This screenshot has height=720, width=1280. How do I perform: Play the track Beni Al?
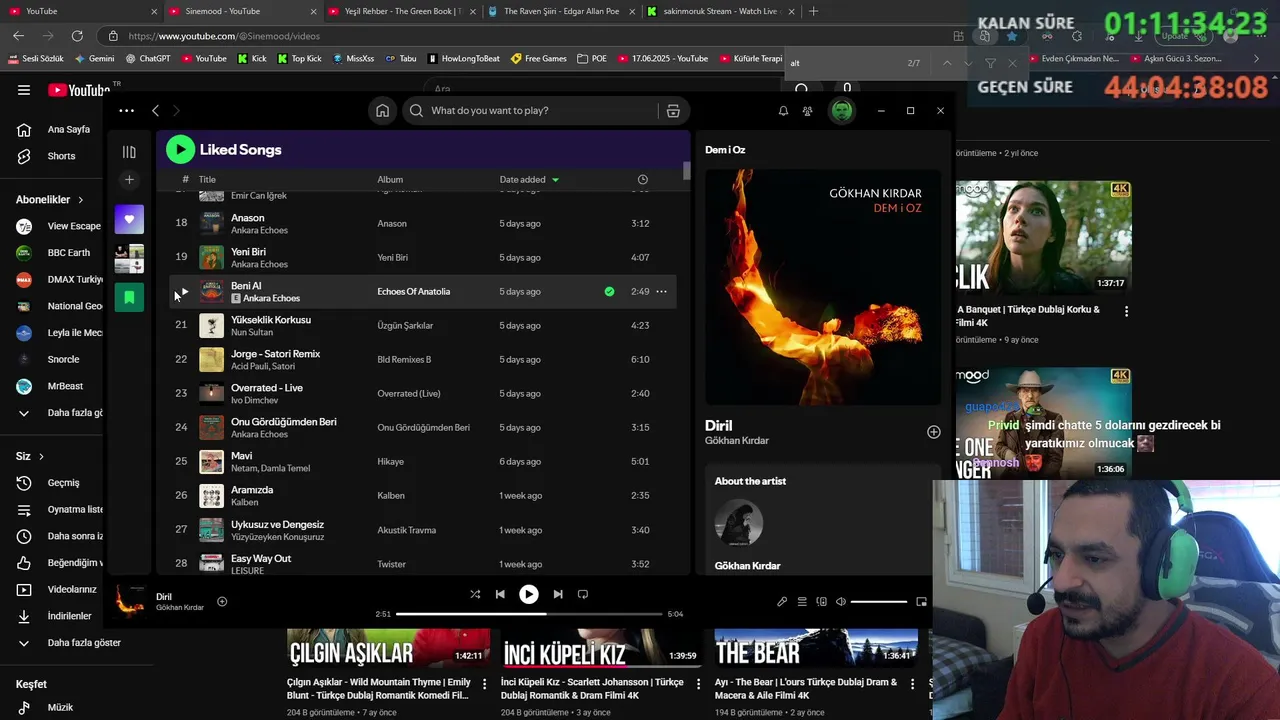[183, 292]
